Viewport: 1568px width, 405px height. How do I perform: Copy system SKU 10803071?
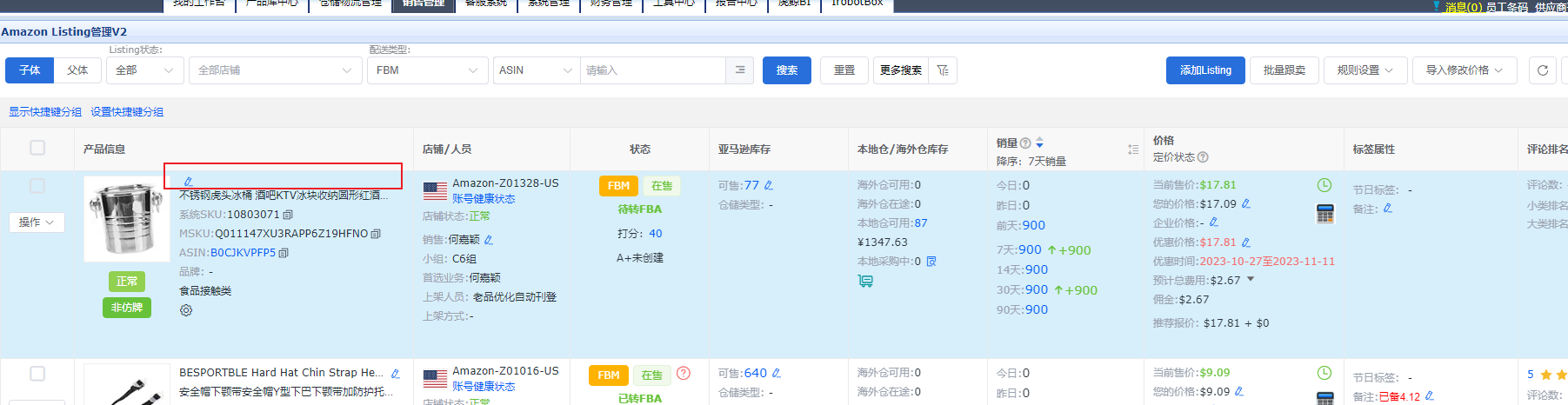coord(288,215)
